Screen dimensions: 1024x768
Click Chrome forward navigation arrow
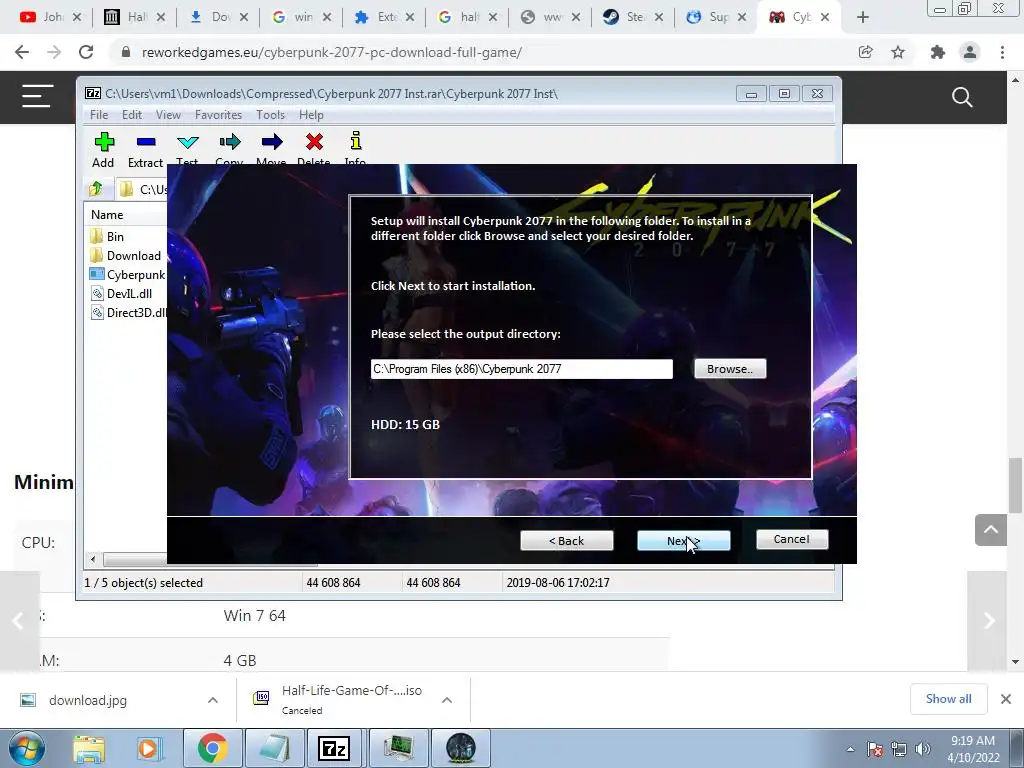pyautogui.click(x=54, y=52)
